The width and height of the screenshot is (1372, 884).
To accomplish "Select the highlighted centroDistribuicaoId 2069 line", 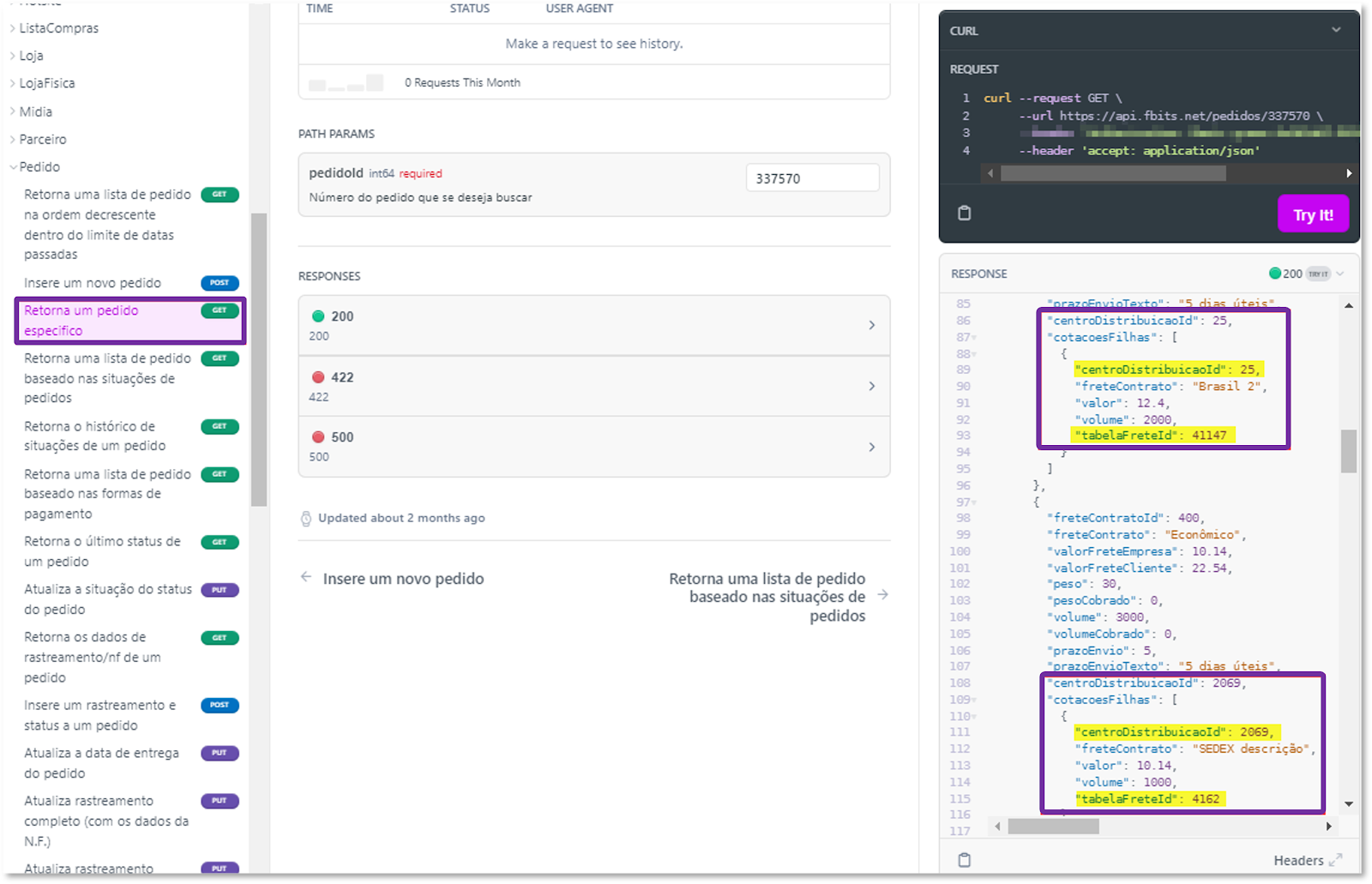I will pyautogui.click(x=1177, y=732).
